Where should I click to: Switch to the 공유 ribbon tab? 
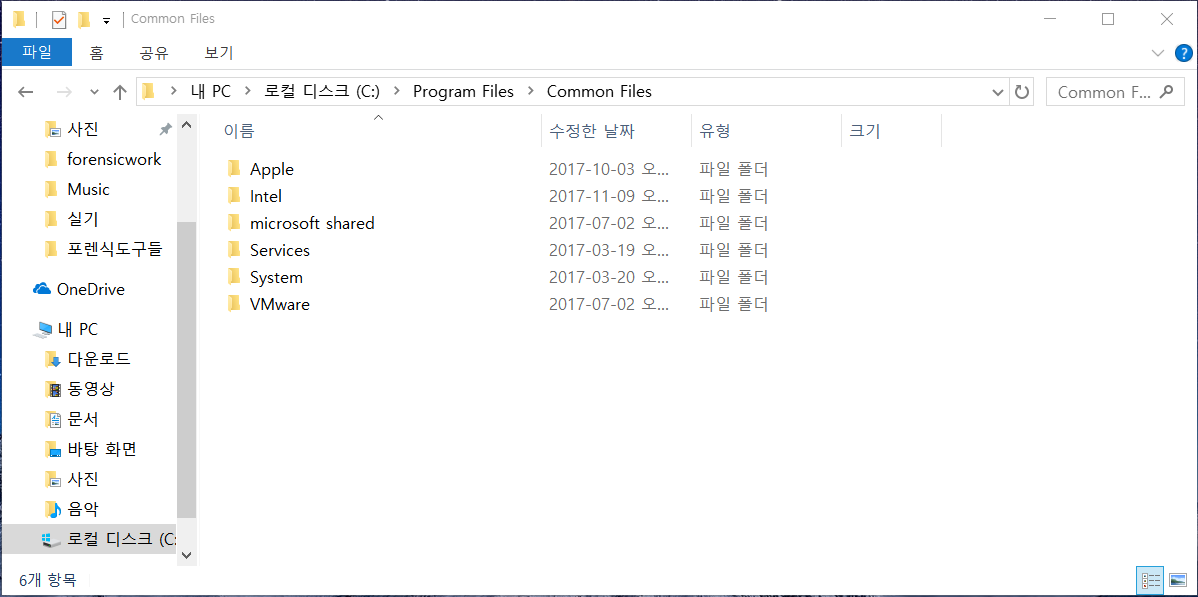point(154,53)
